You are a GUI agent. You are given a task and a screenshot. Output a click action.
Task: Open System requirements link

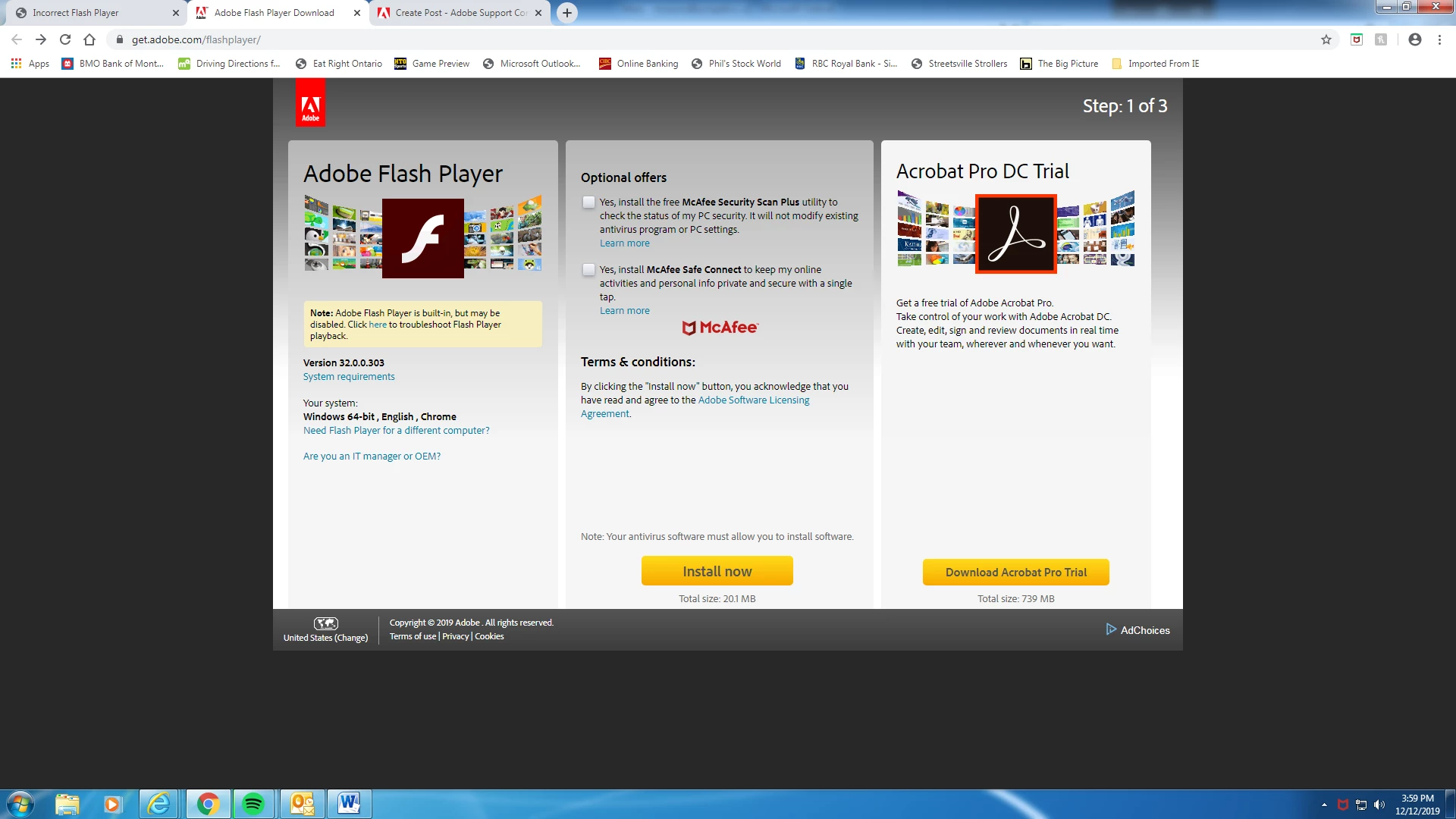click(x=349, y=377)
